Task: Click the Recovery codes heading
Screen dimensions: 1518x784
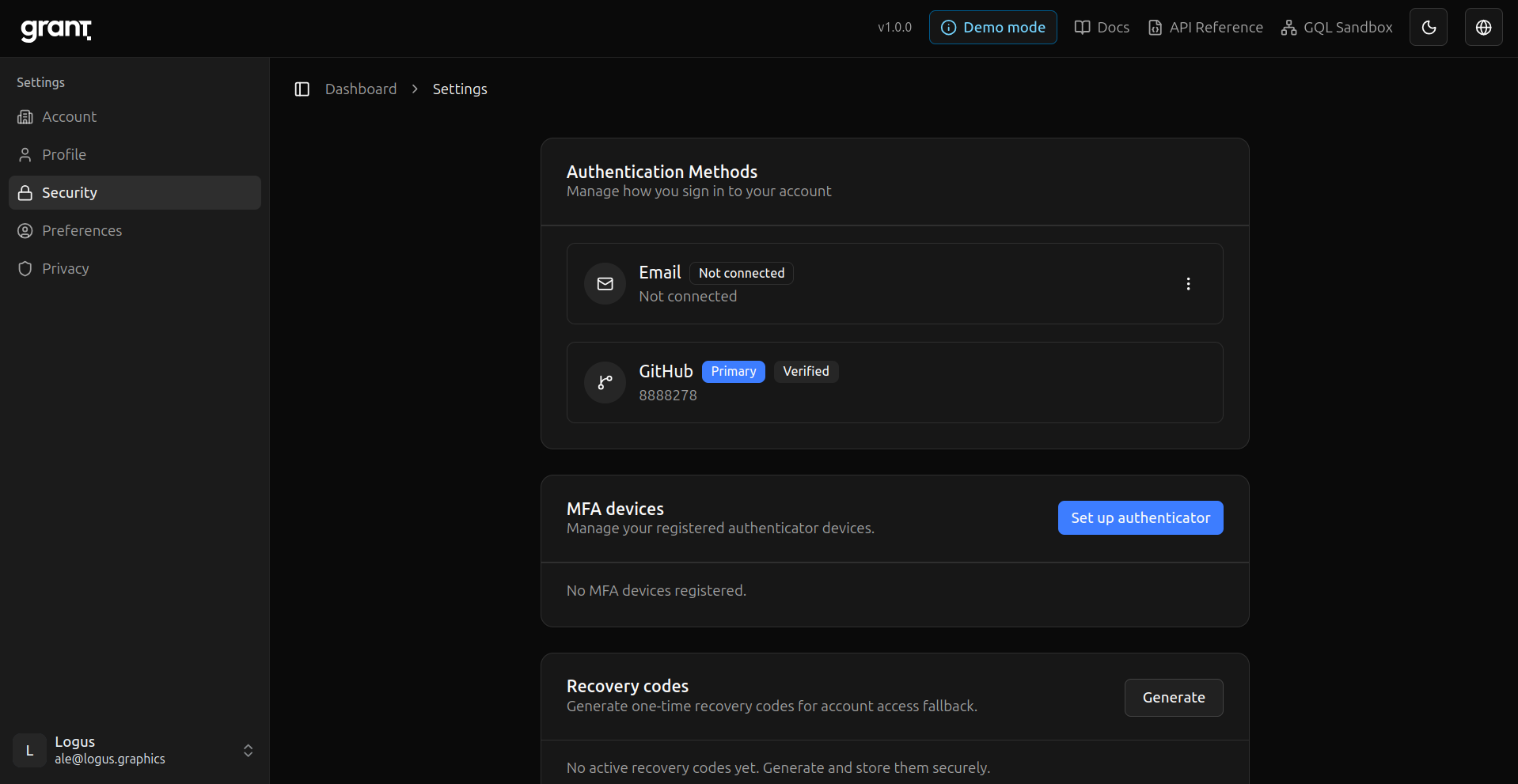Action: (x=628, y=686)
